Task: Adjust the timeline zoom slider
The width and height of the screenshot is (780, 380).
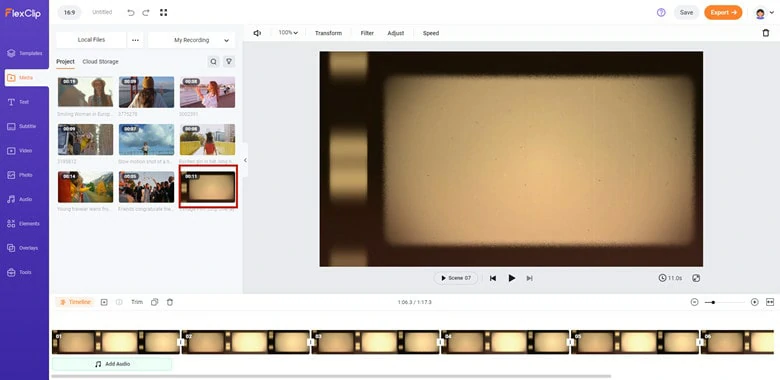Action: pos(724,302)
